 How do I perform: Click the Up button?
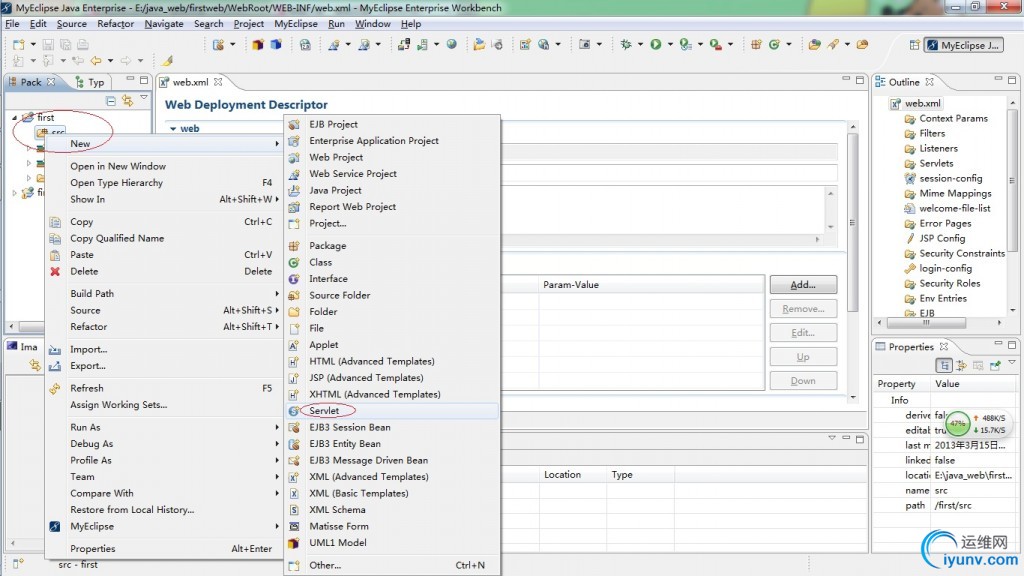803,357
